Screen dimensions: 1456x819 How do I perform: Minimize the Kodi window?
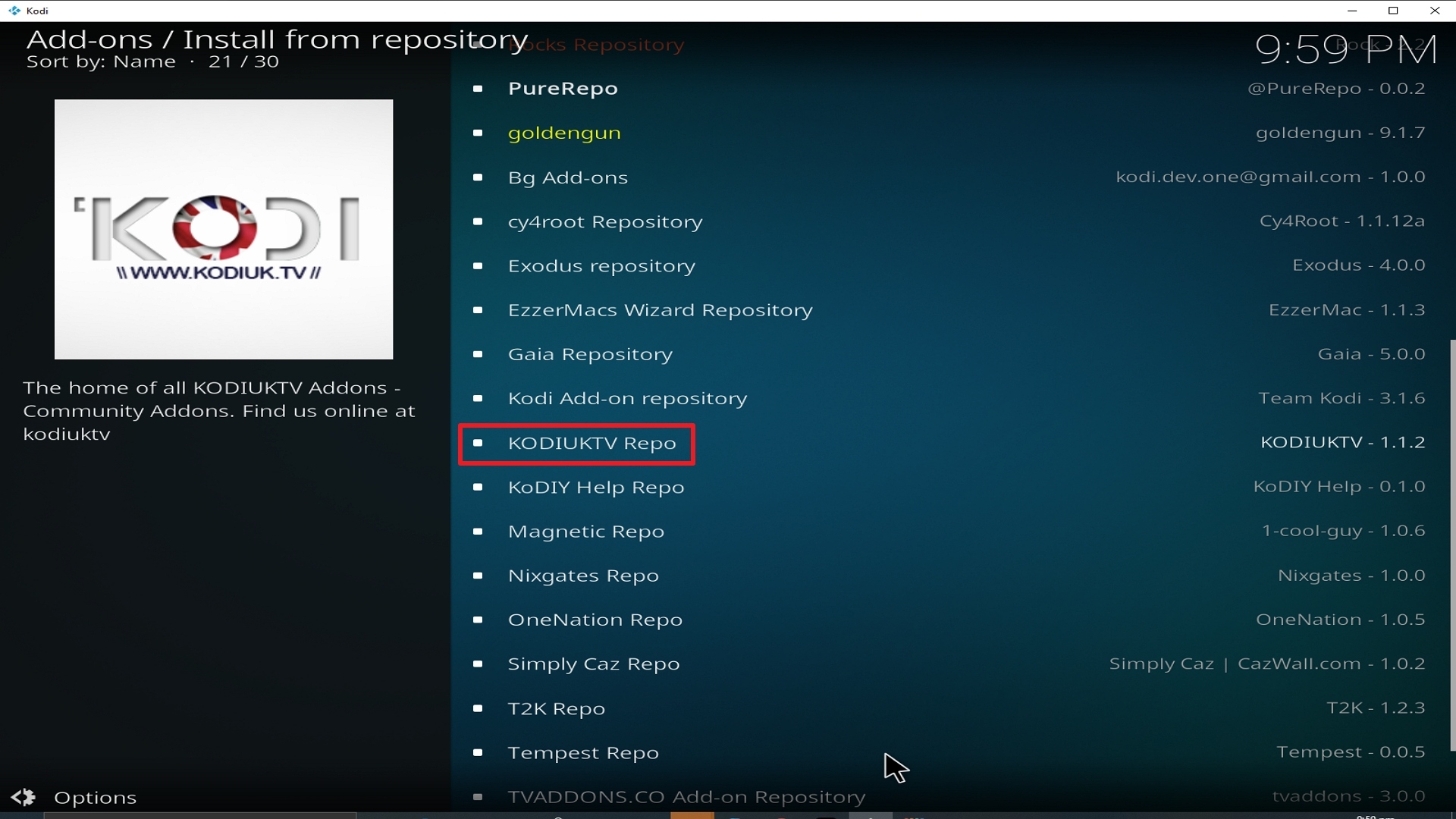tap(1352, 11)
